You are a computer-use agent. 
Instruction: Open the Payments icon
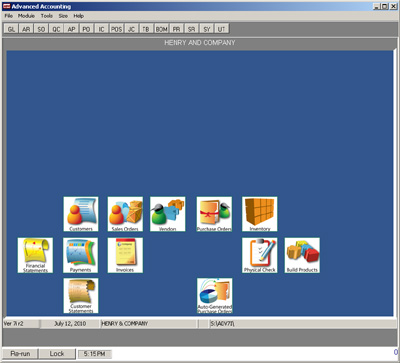[x=81, y=255]
